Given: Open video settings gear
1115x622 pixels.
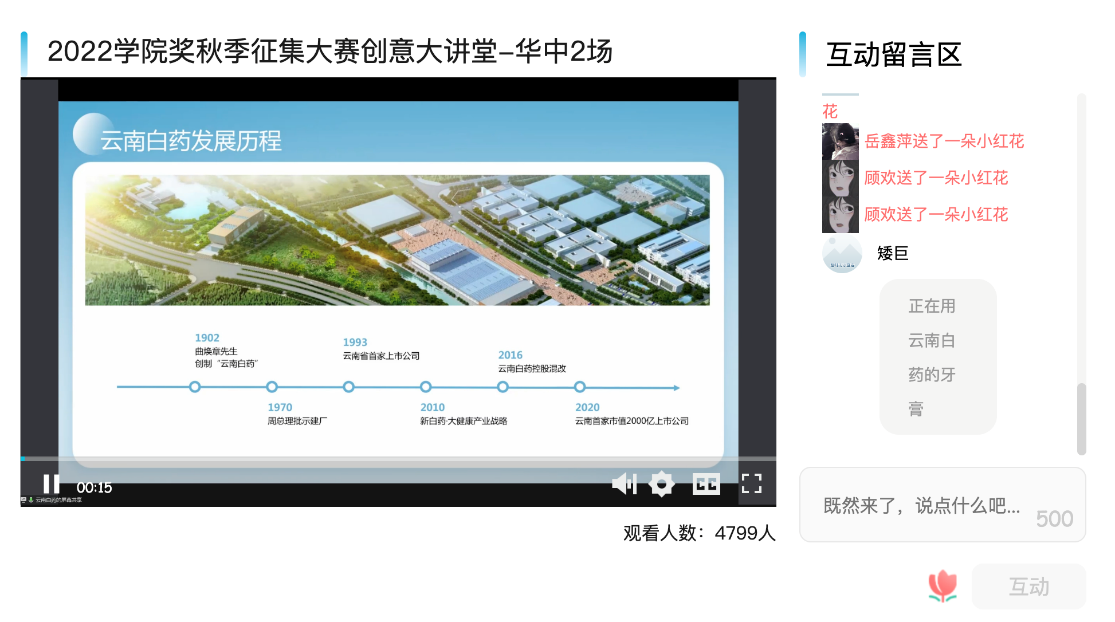Looking at the screenshot, I should [x=661, y=484].
